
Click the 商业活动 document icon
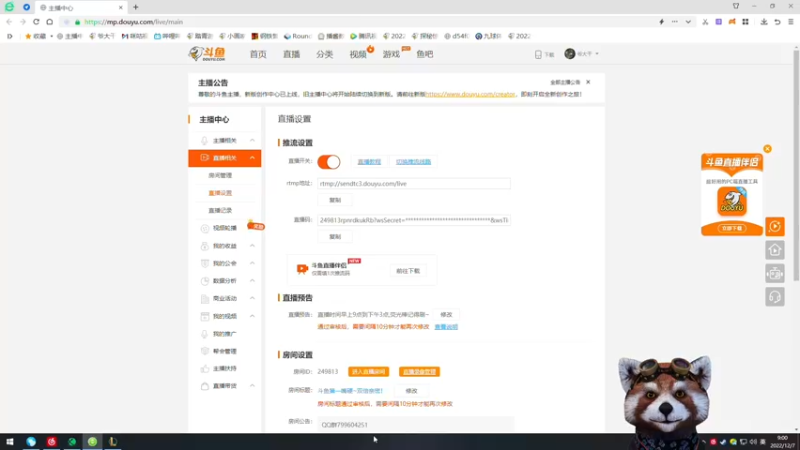click(205, 298)
